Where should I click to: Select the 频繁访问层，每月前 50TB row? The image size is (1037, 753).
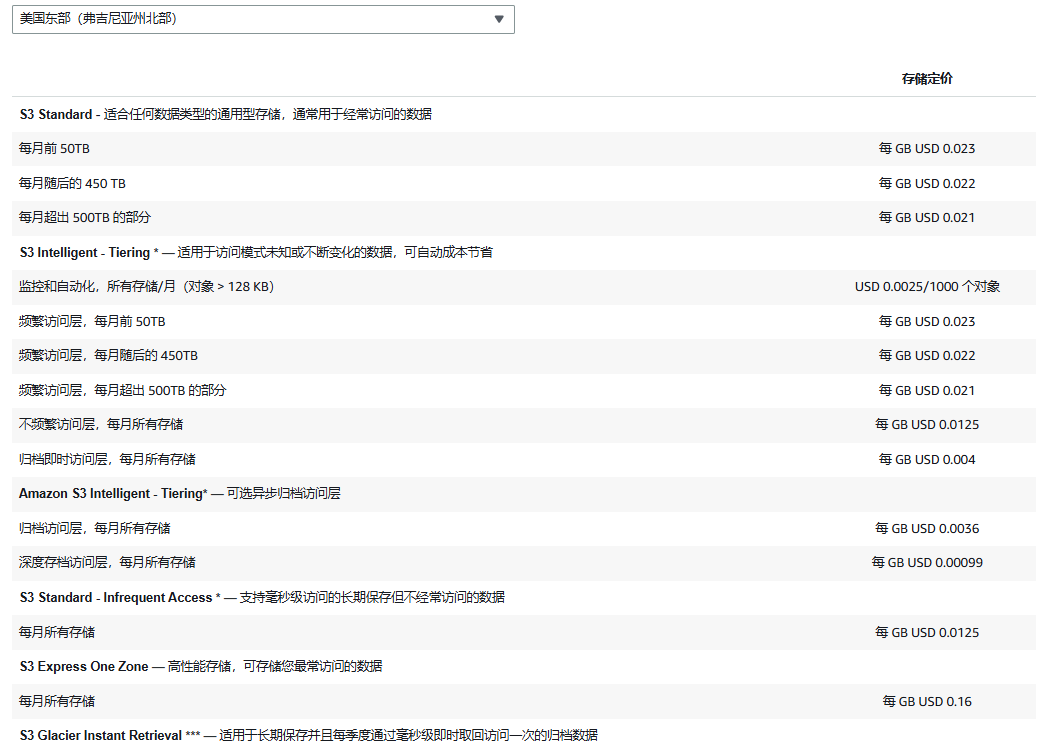pyautogui.click(x=92, y=322)
